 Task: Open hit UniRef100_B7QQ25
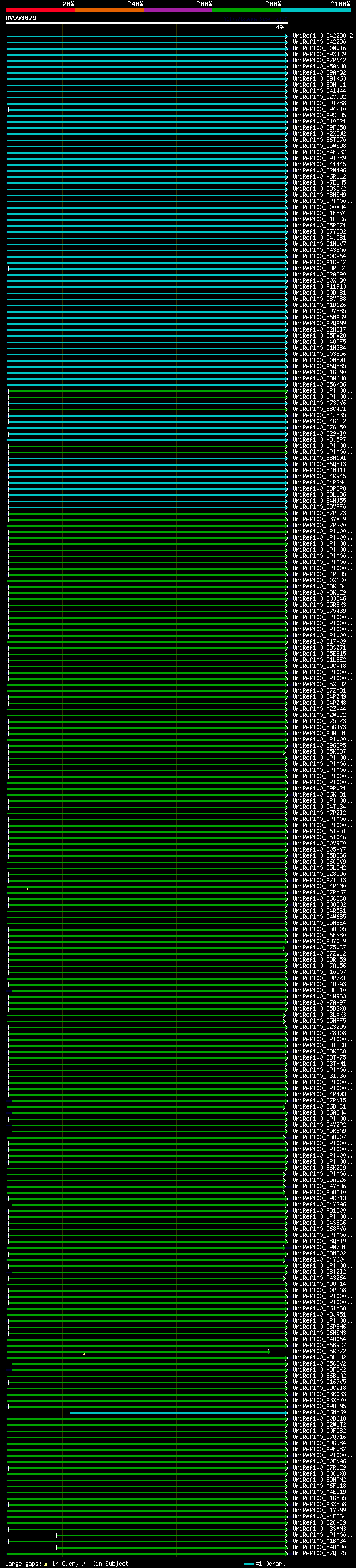[x=319, y=1554]
